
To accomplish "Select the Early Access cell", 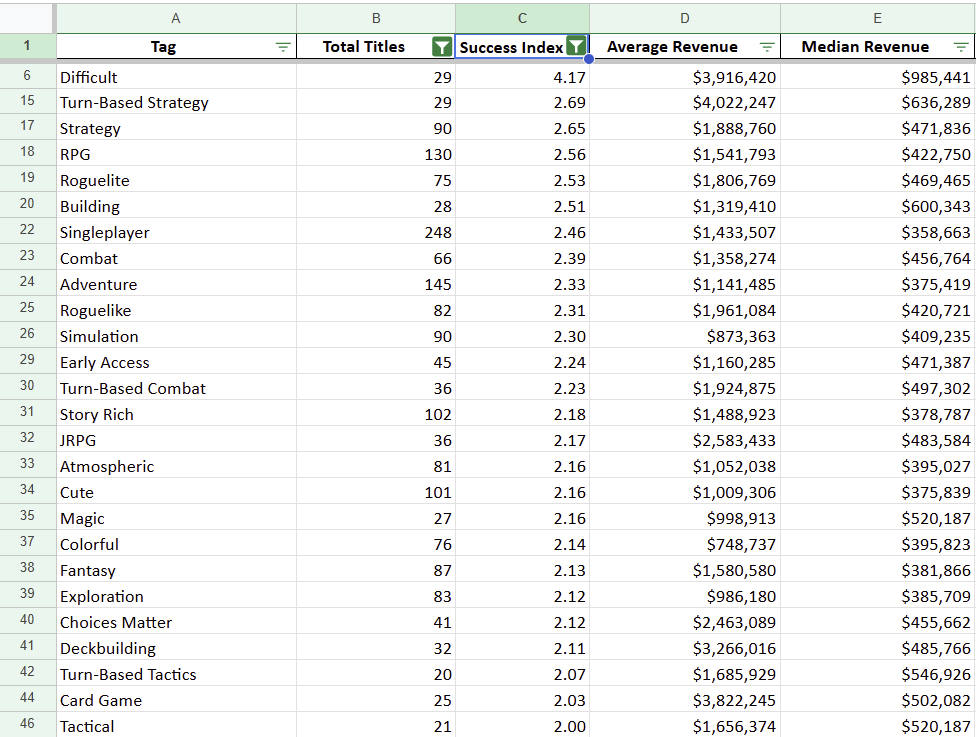I will pos(176,362).
